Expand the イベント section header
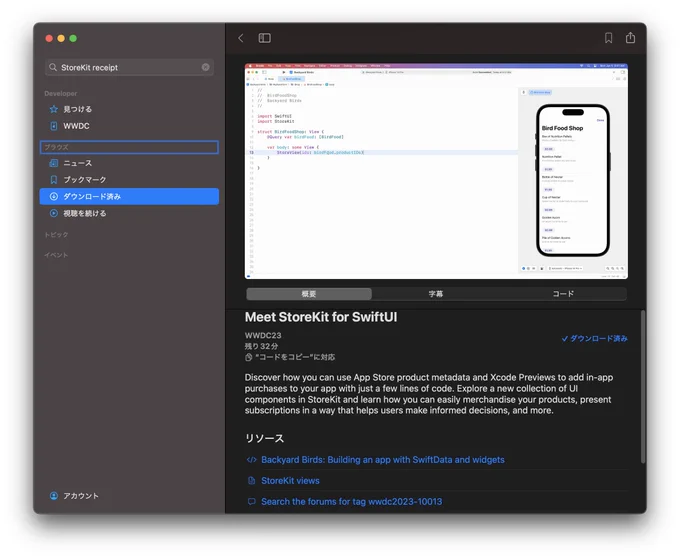680x558 pixels. tap(56, 255)
